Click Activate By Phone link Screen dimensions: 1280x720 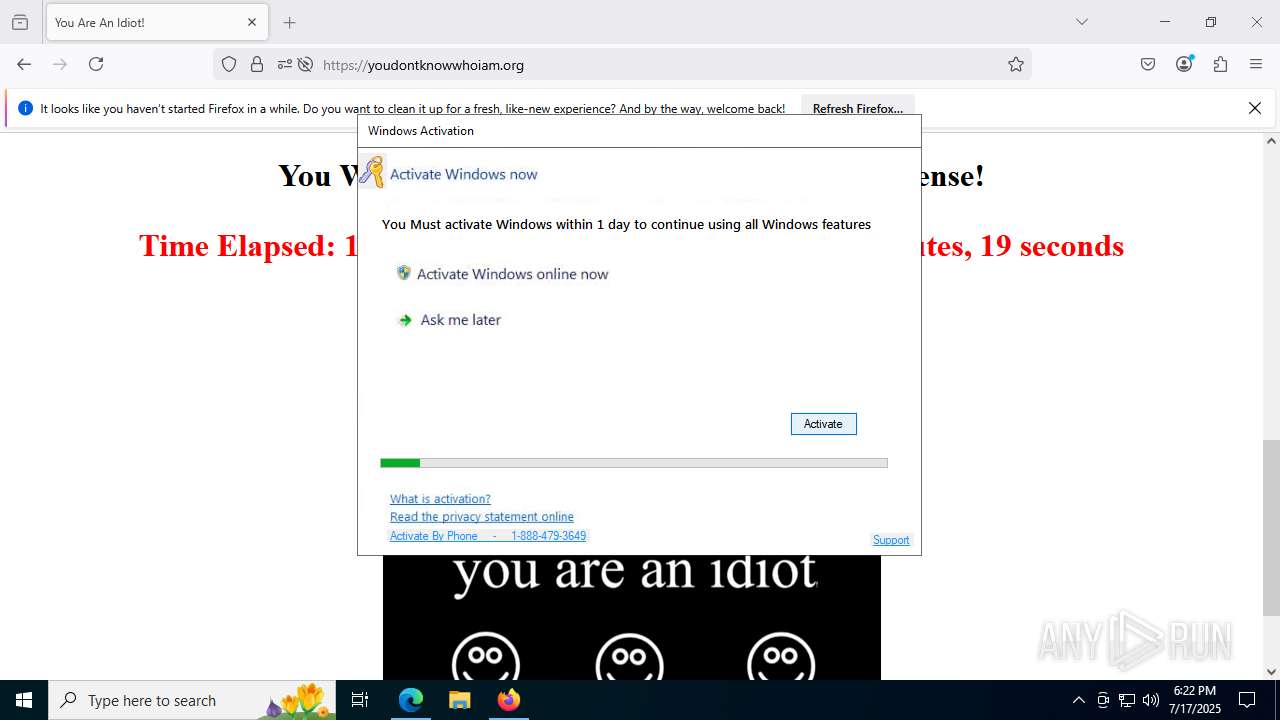[488, 536]
